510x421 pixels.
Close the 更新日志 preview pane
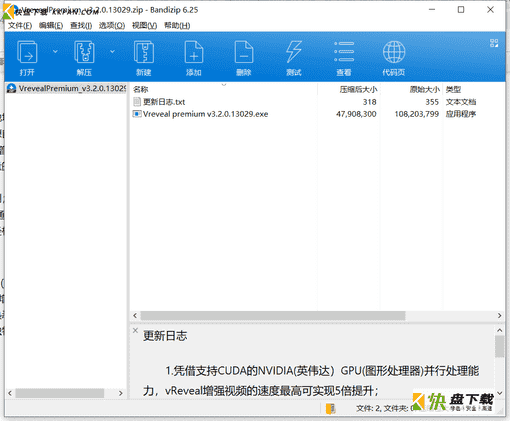tap(135, 330)
